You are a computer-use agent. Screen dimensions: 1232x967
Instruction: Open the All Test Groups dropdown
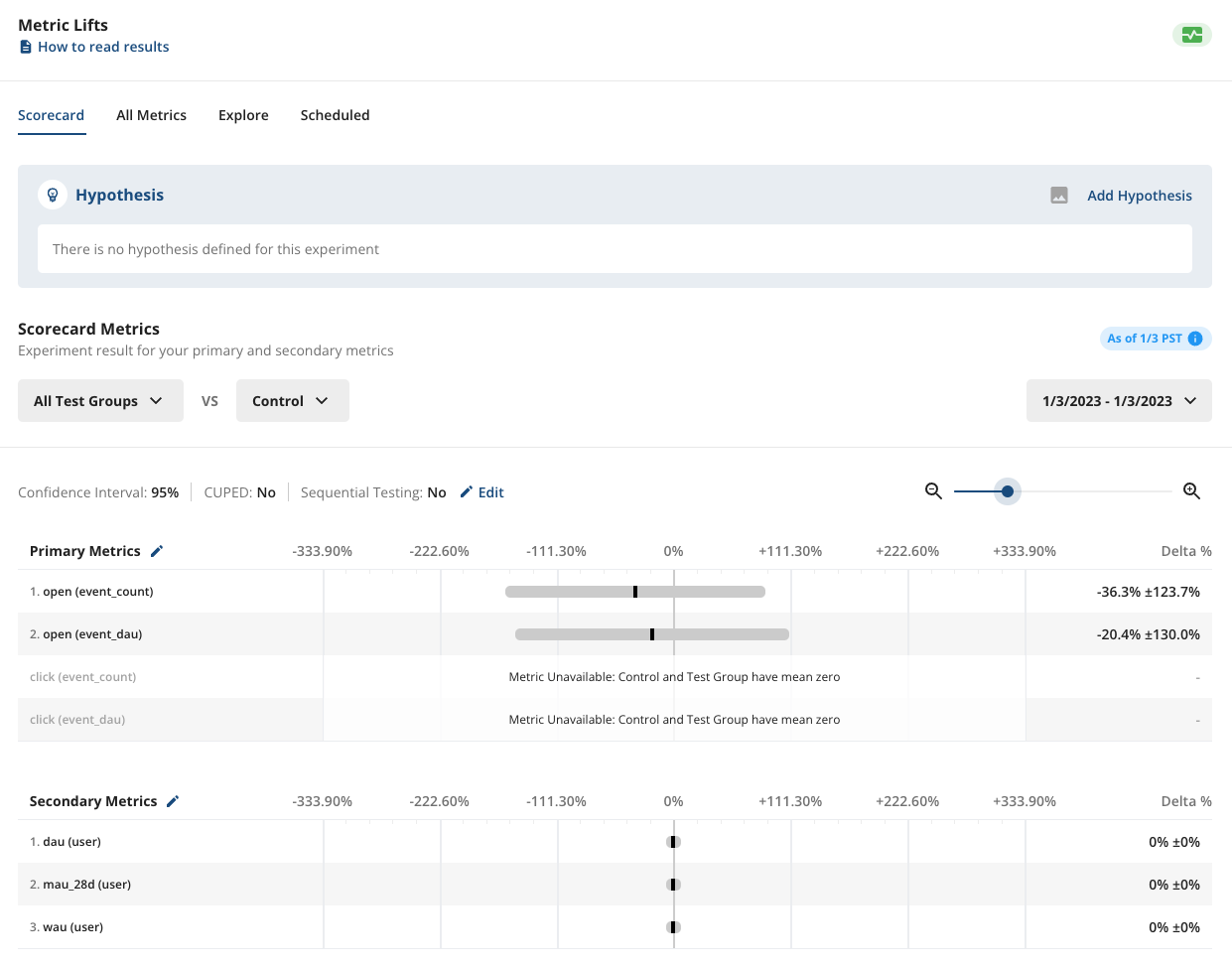100,400
